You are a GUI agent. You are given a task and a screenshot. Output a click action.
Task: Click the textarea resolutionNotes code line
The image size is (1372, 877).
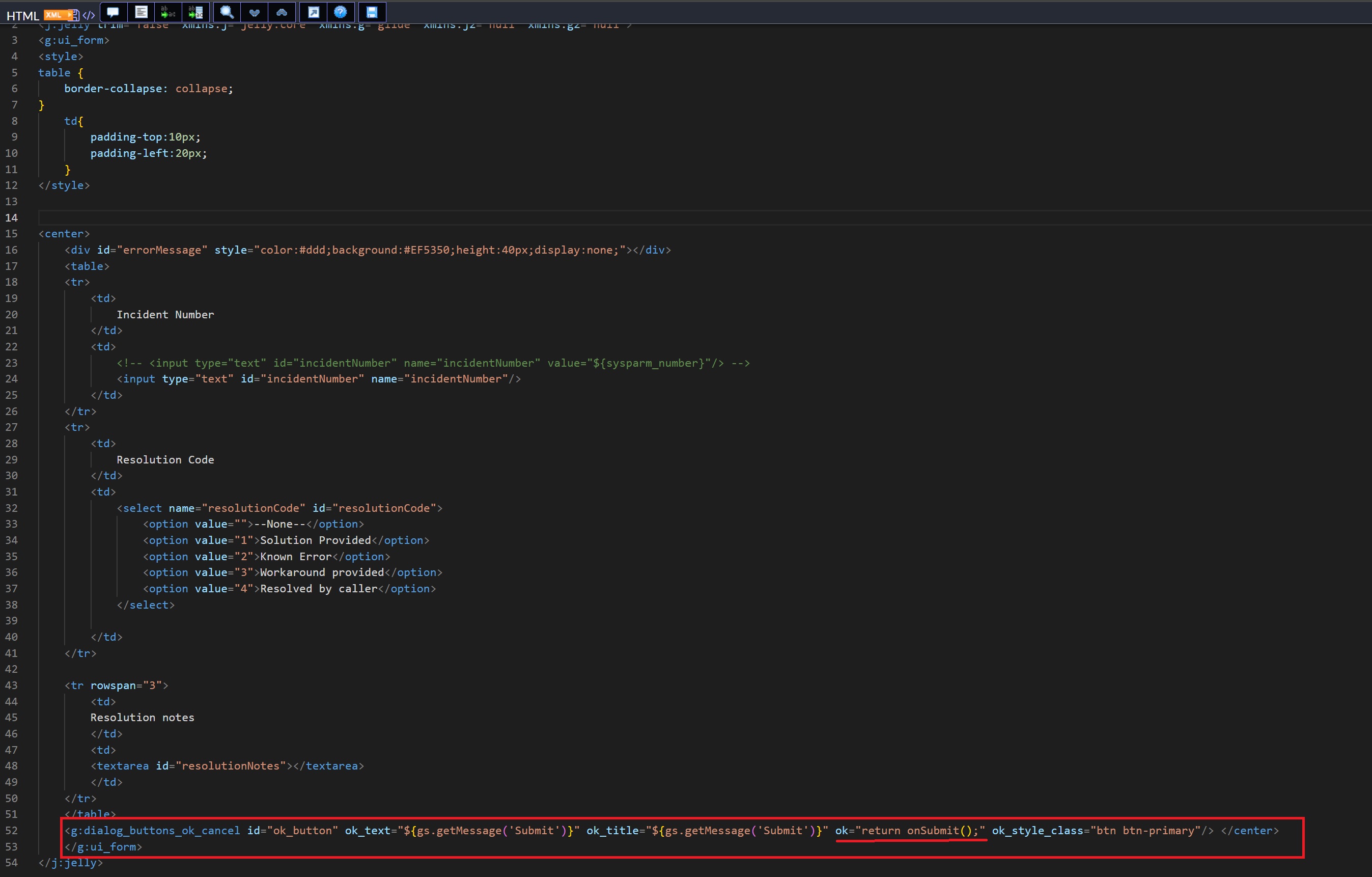(x=228, y=766)
